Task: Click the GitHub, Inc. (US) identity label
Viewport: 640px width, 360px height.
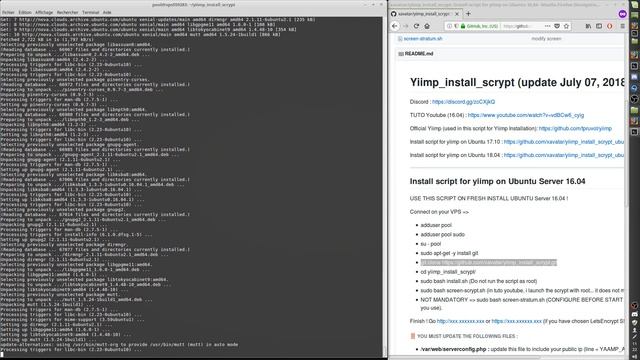Action: [x=482, y=26]
